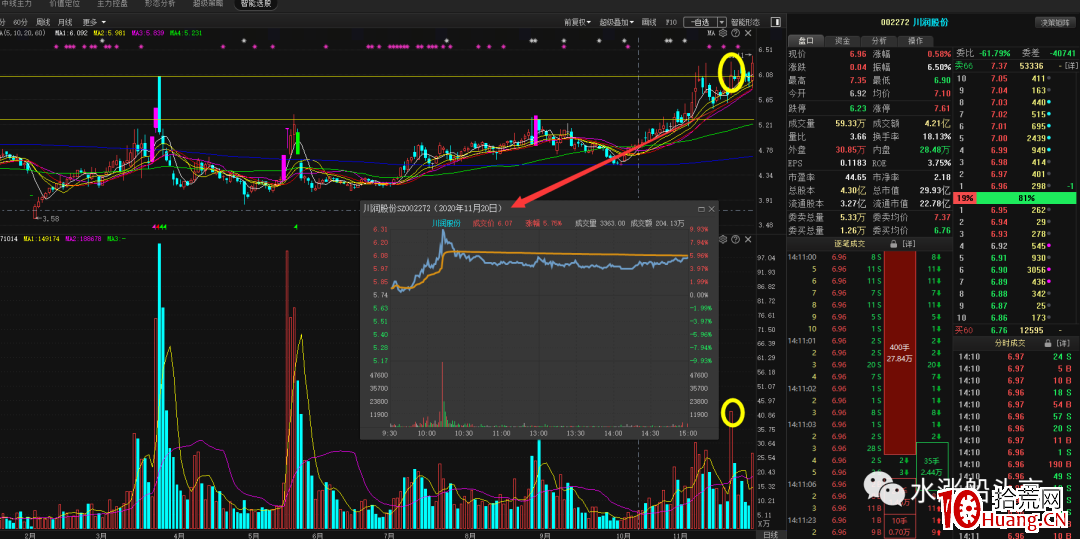
Task: Click stock code 002272
Action: coord(895,22)
